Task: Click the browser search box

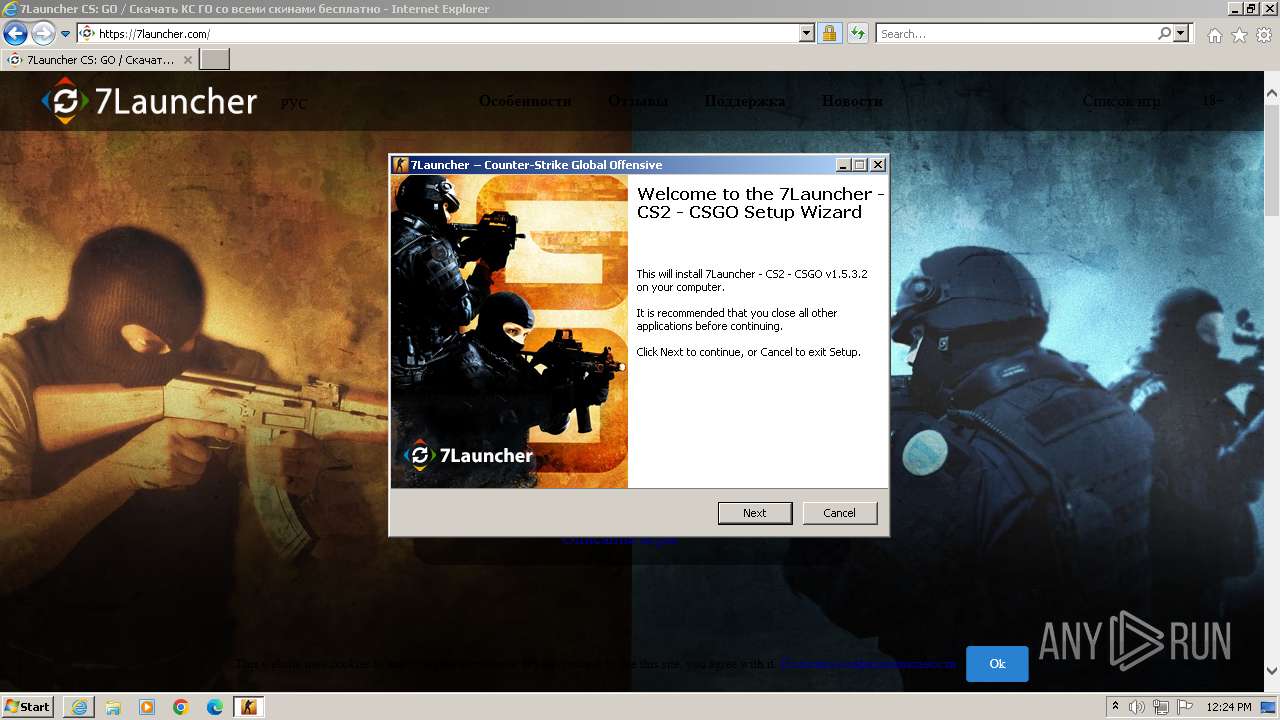Action: pos(1016,33)
